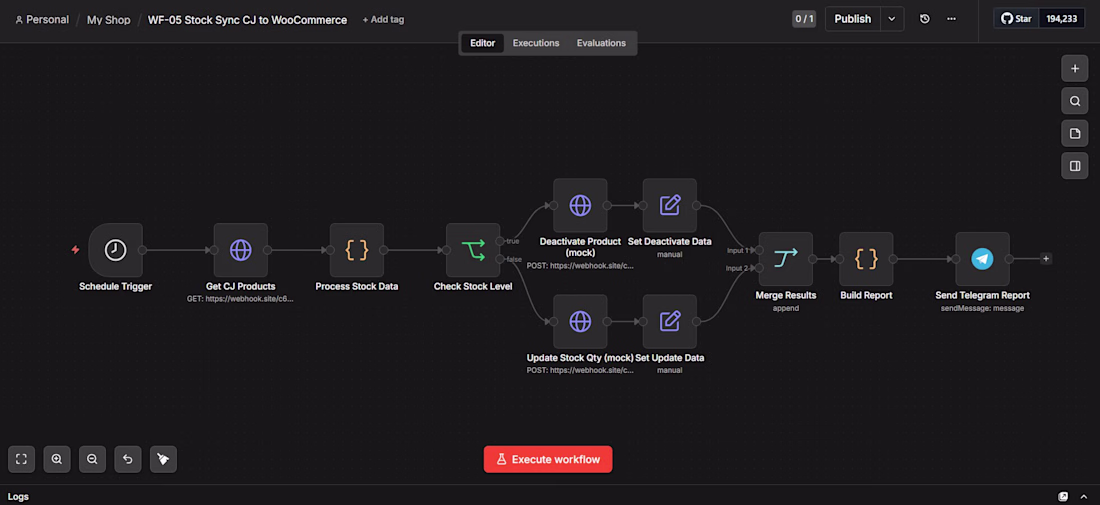
Task: Expand the Publish dropdown arrow
Action: click(x=892, y=19)
